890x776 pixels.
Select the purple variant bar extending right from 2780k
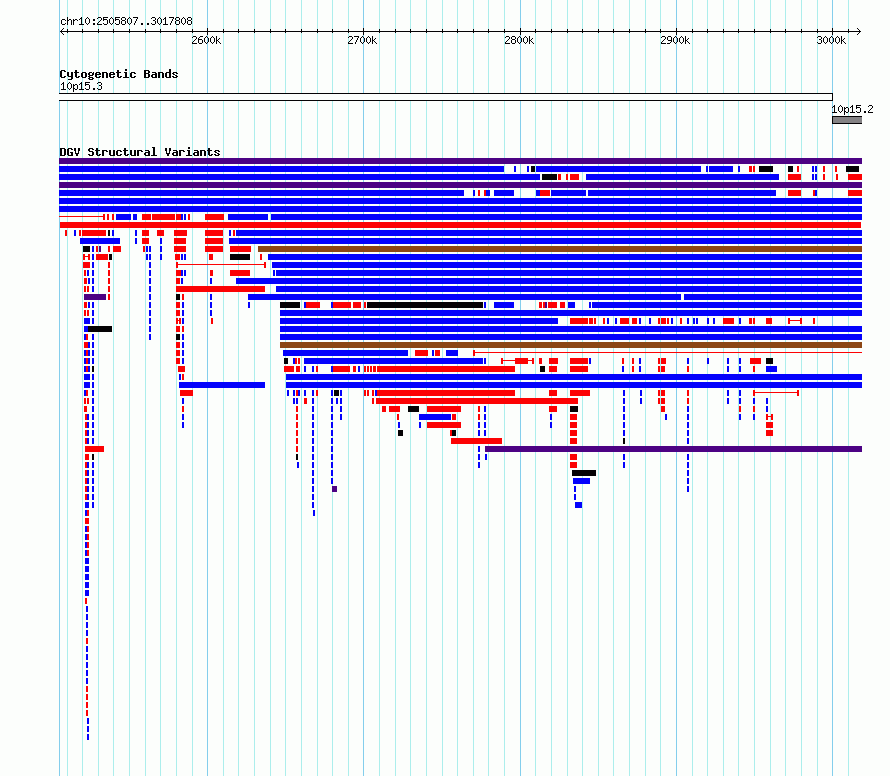click(x=673, y=449)
